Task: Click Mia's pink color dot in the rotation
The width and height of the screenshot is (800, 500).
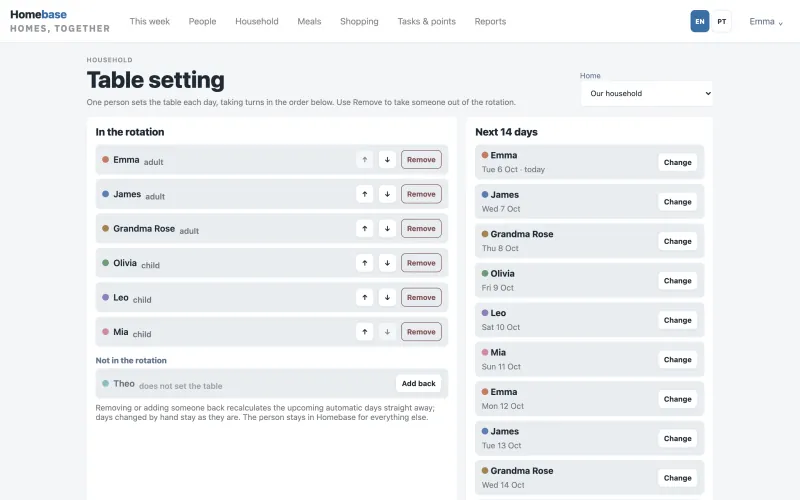Action: (x=106, y=332)
